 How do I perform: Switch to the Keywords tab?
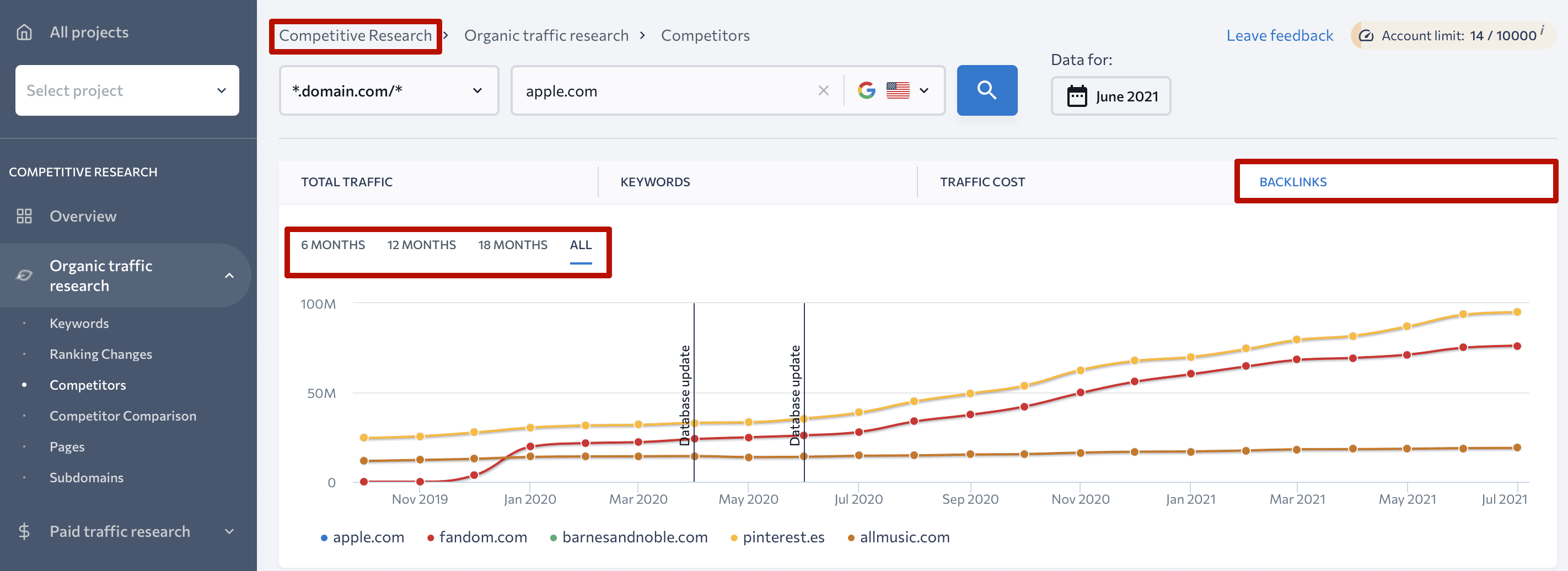(x=655, y=181)
